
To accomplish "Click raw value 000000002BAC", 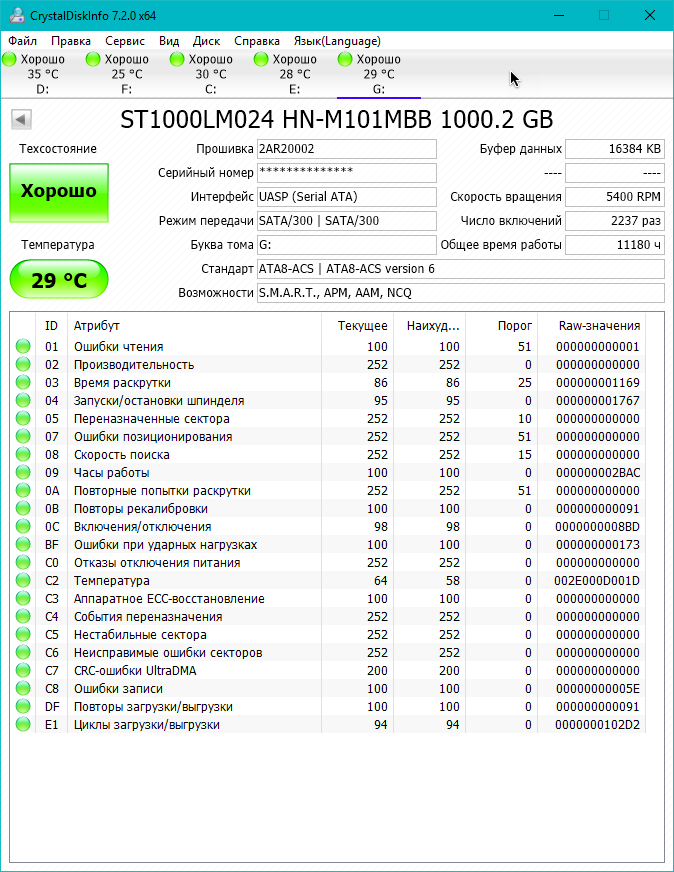I will pyautogui.click(x=598, y=473).
